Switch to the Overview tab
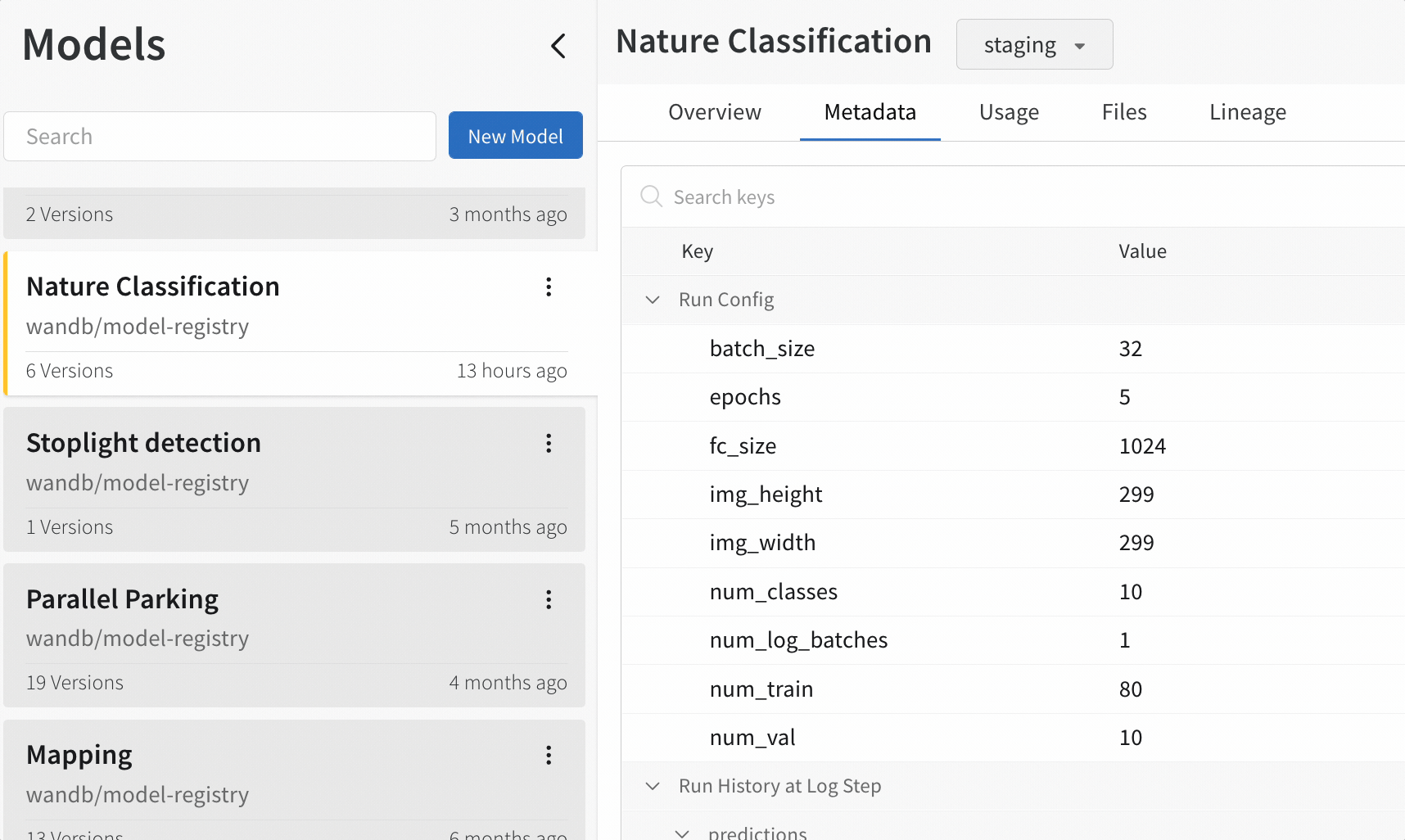The image size is (1405, 840). pyautogui.click(x=714, y=112)
